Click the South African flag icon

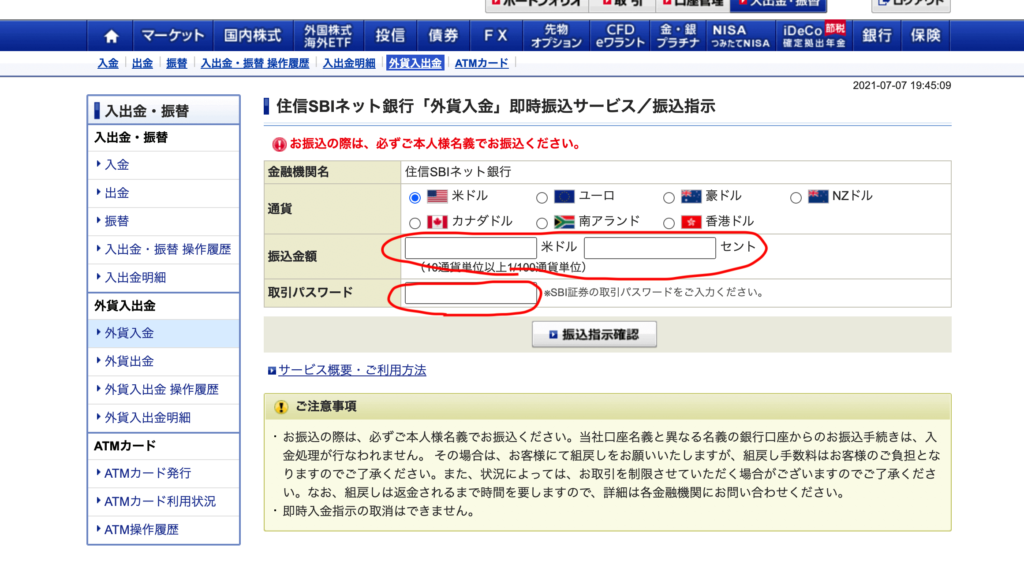(x=564, y=222)
